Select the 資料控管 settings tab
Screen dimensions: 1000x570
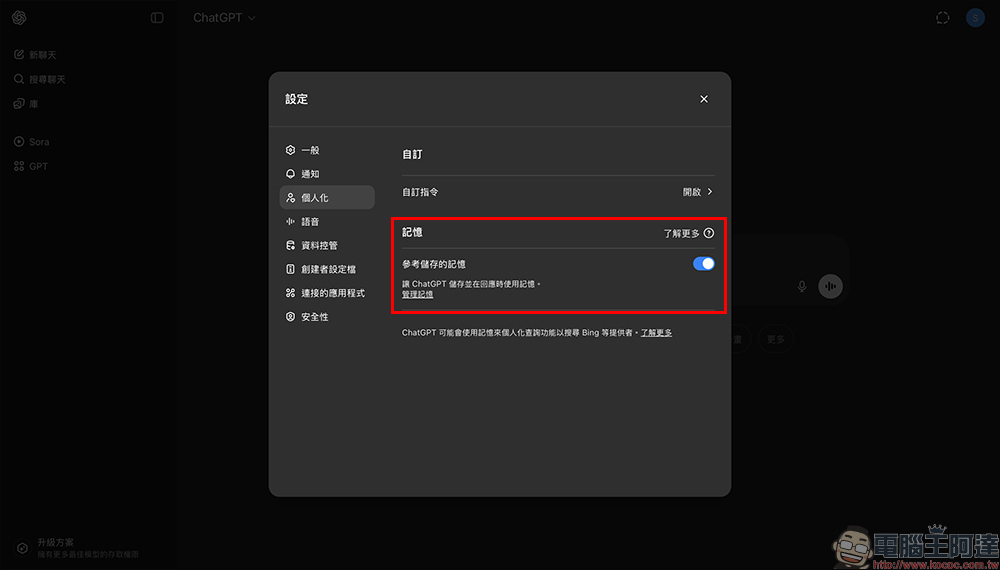pos(327,245)
